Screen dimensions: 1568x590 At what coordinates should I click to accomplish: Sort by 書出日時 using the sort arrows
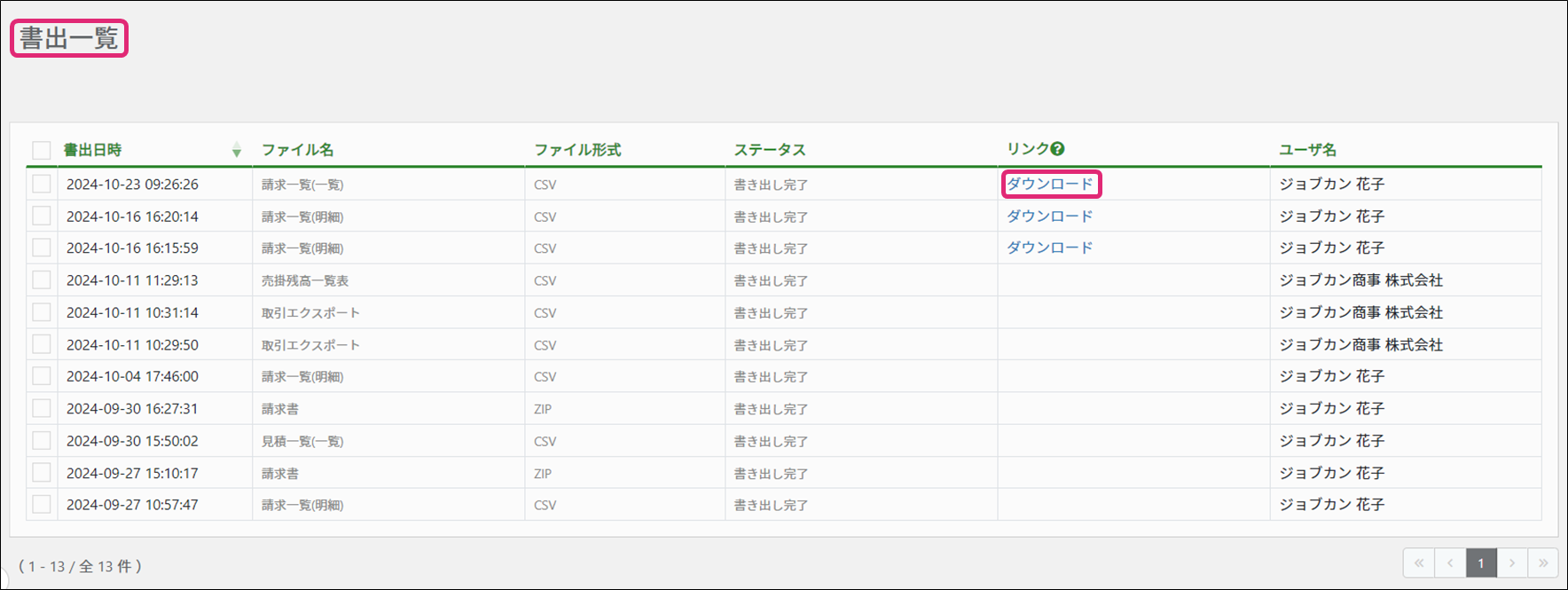tap(236, 150)
